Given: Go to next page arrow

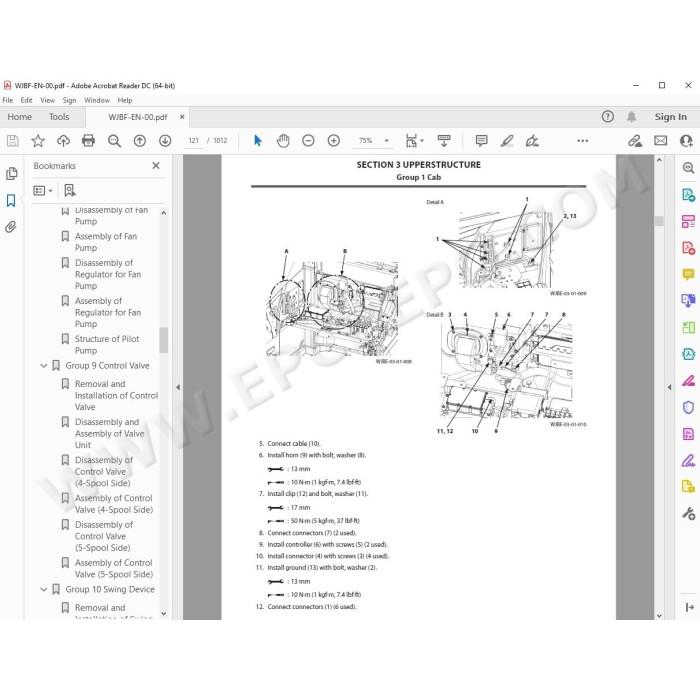Looking at the screenshot, I should point(165,141).
